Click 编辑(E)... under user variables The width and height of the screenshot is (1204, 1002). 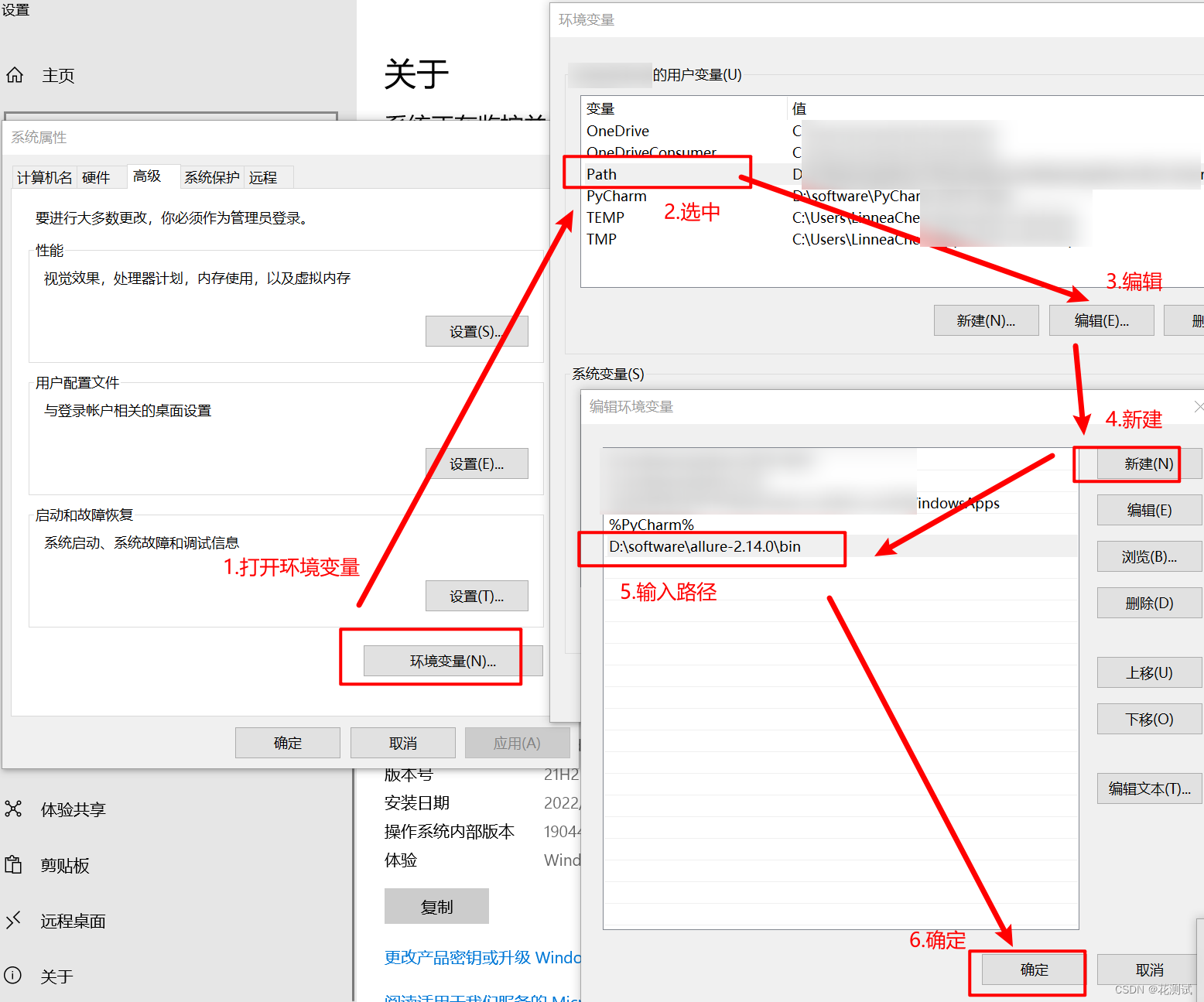coord(1101,320)
